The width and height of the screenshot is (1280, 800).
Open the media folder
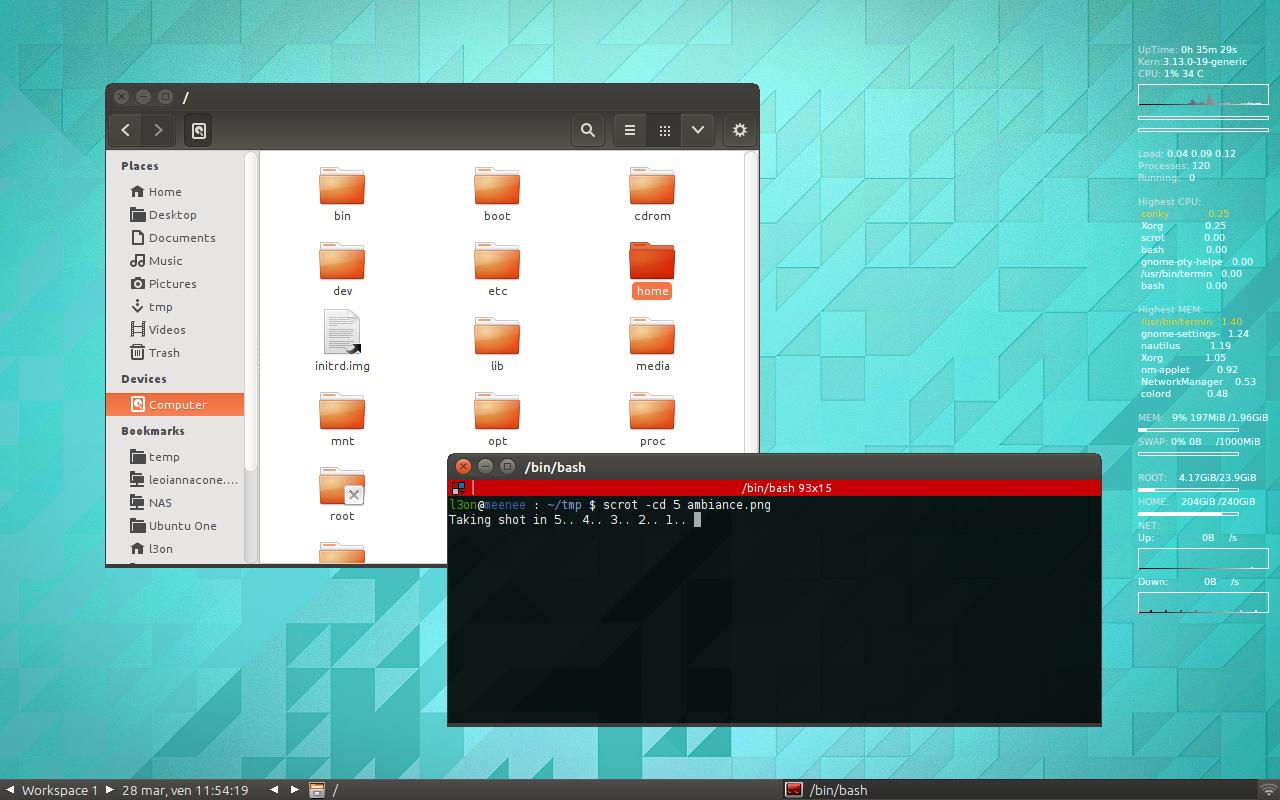(x=652, y=345)
